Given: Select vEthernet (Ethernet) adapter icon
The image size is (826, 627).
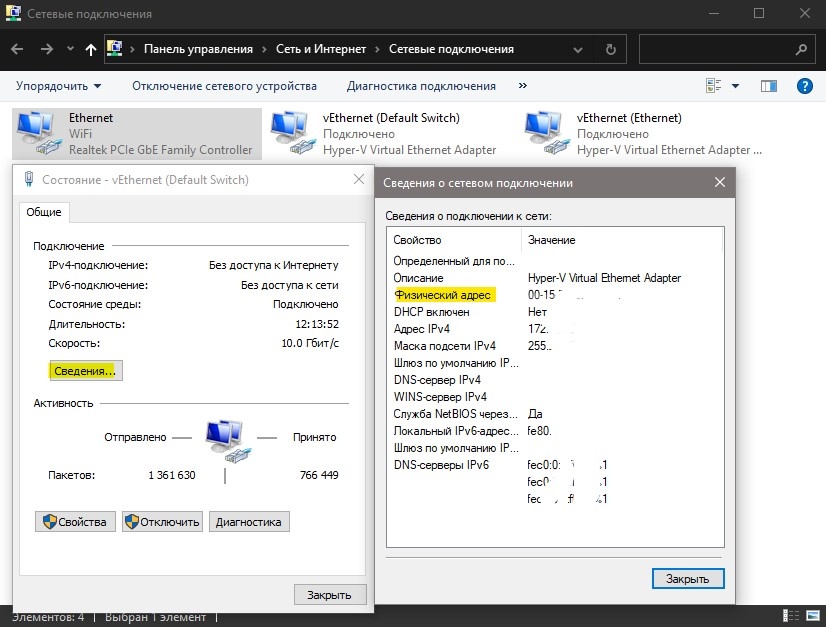Looking at the screenshot, I should 547,133.
